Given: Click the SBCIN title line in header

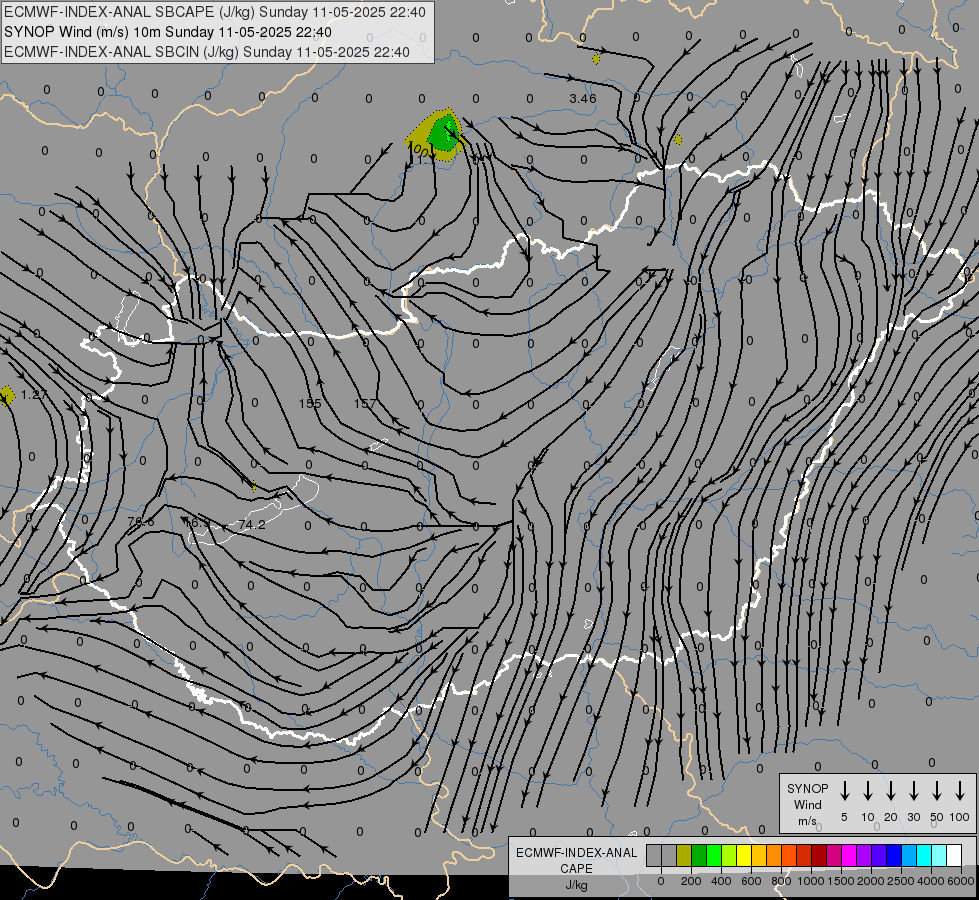Looking at the screenshot, I should (x=207, y=52).
